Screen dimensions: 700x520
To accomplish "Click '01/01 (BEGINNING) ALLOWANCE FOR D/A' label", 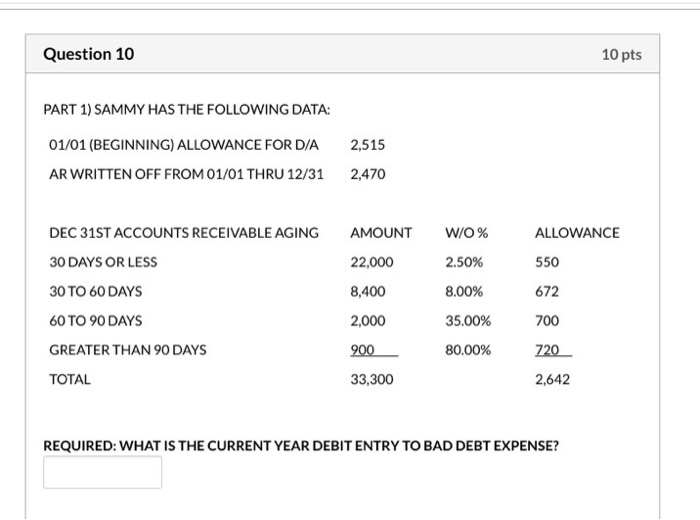I will coord(184,145).
